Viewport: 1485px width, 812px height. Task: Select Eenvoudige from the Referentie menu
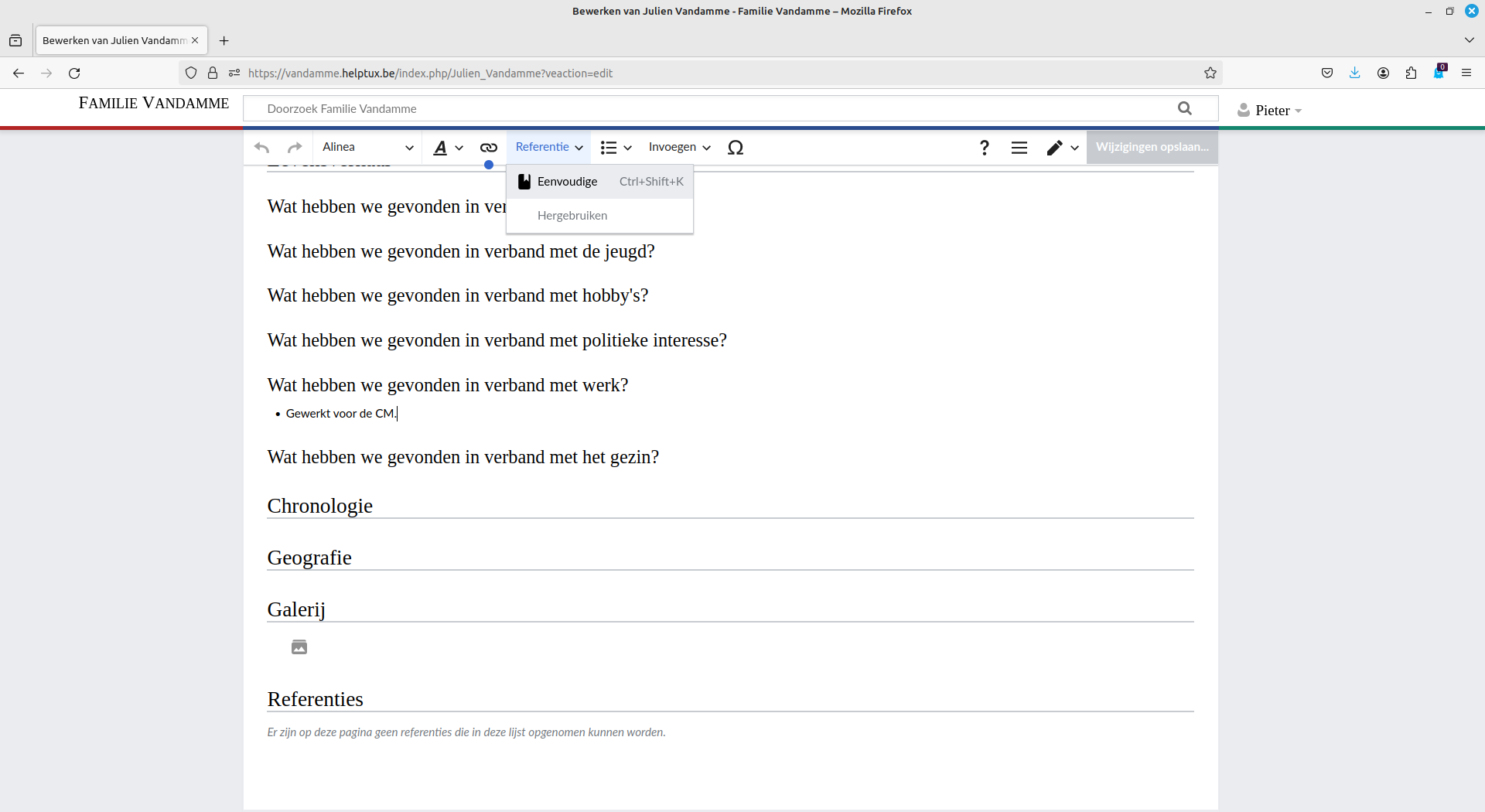[x=567, y=181]
